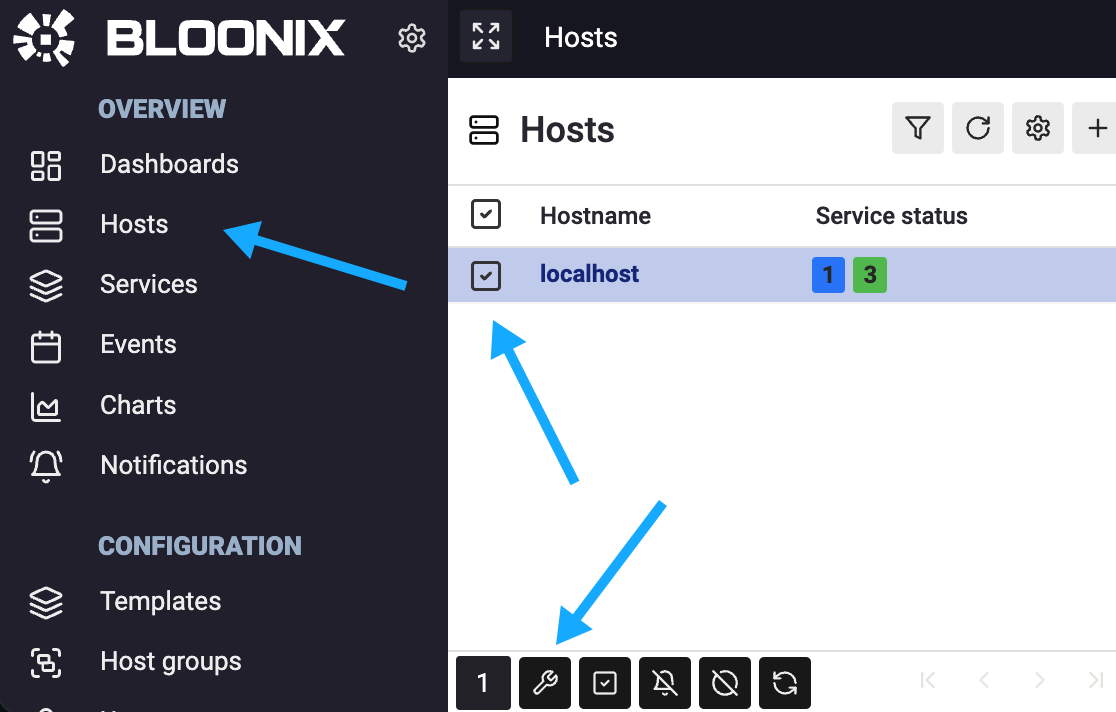Go to the previous page of hosts
Viewport: 1116px width, 712px height.
tap(984, 681)
